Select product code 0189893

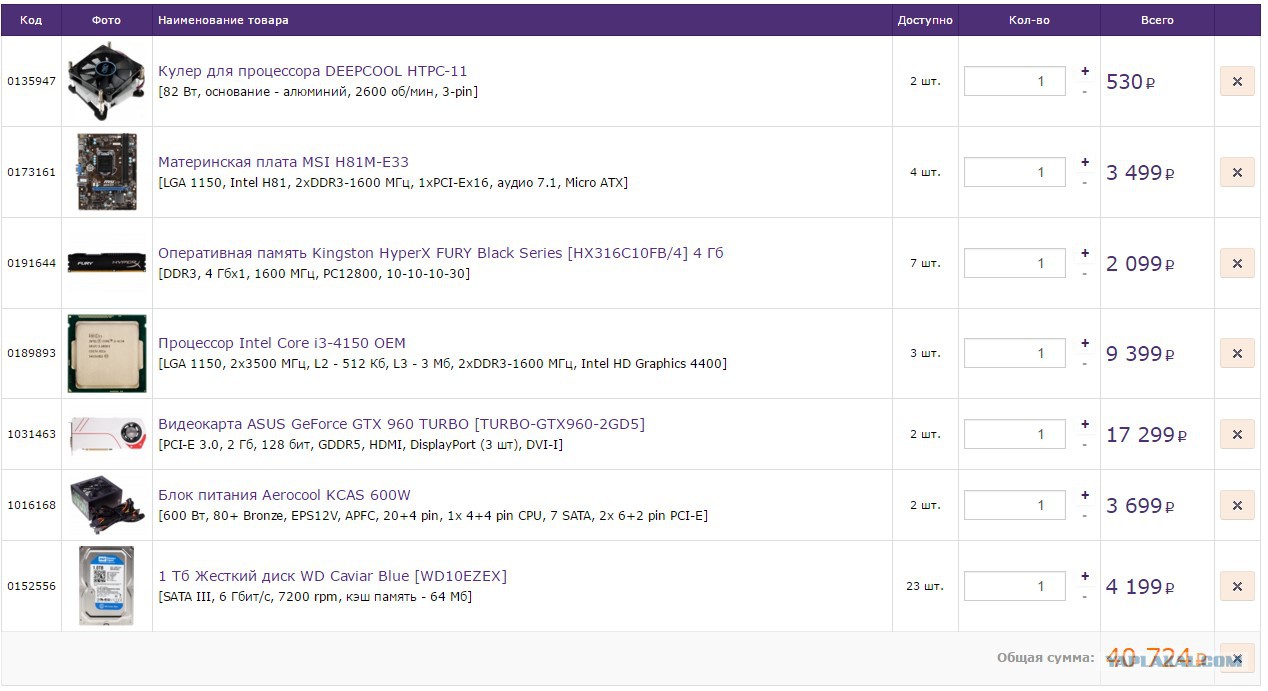[x=31, y=353]
